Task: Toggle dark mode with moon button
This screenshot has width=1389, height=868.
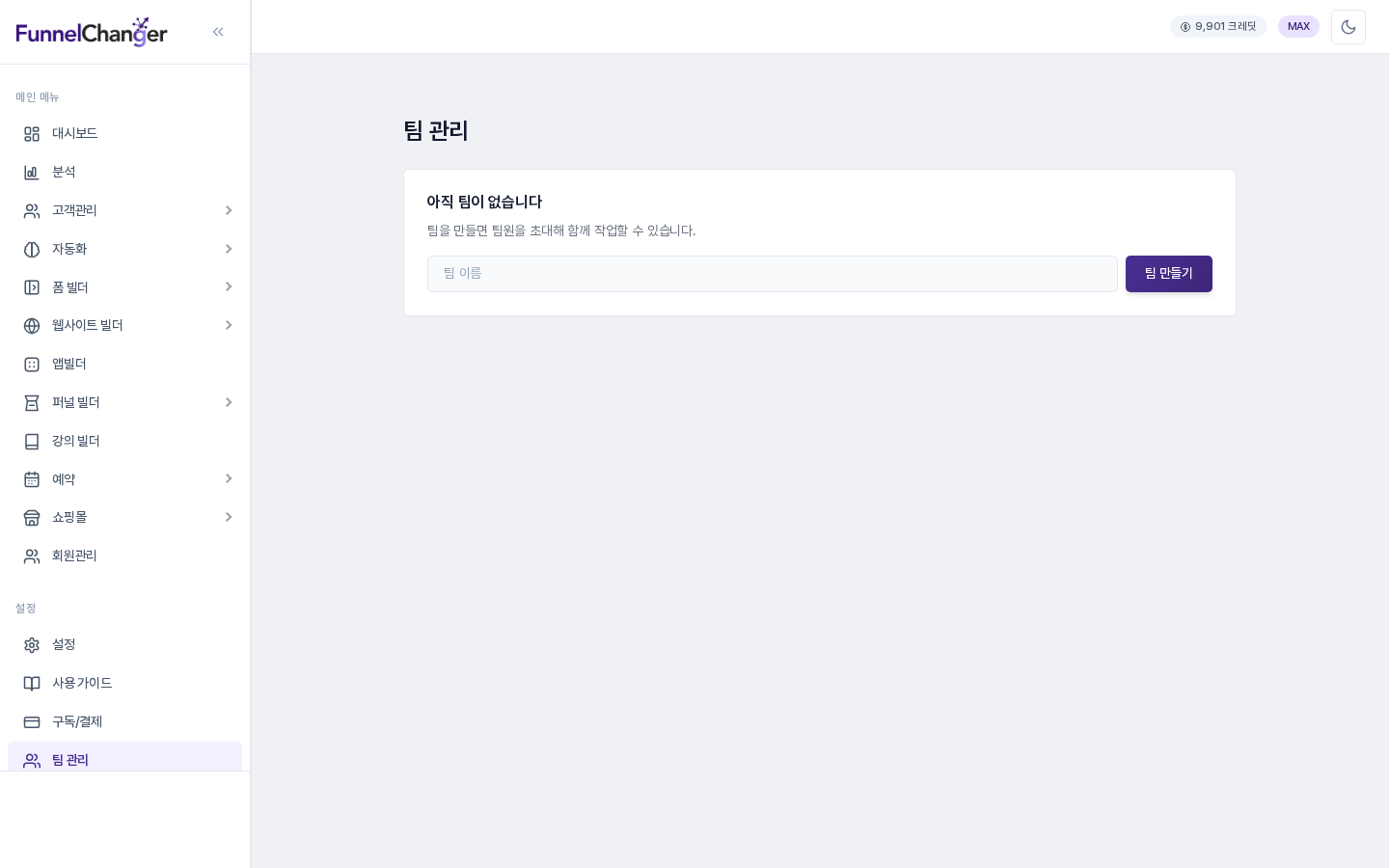Action: (x=1348, y=27)
